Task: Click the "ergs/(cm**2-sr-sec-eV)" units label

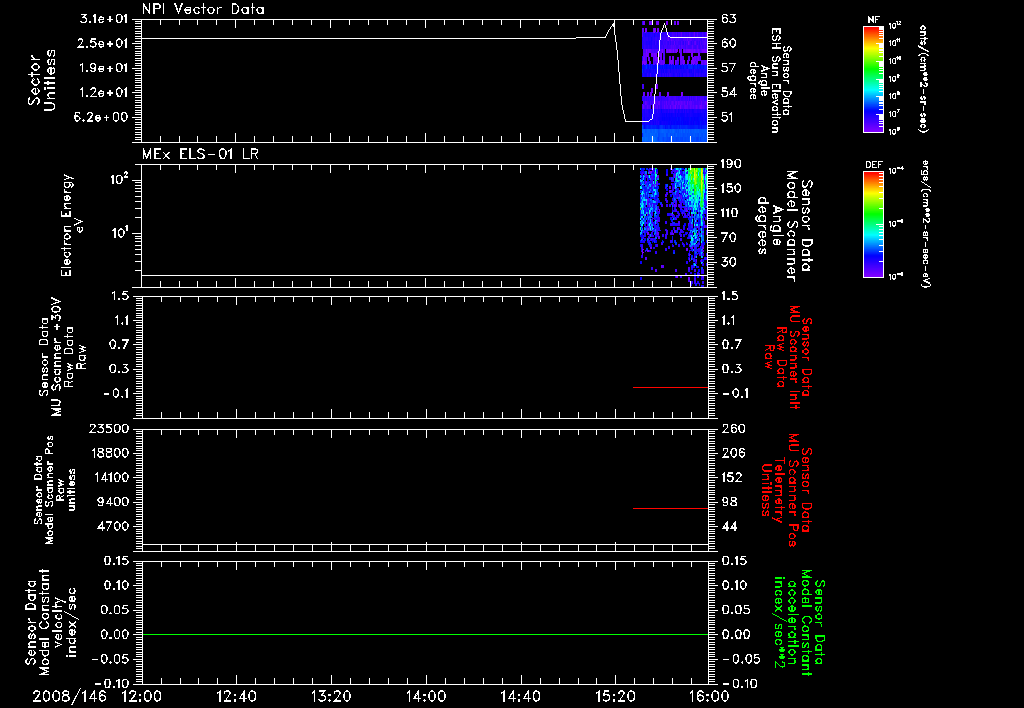Action: click(x=925, y=223)
